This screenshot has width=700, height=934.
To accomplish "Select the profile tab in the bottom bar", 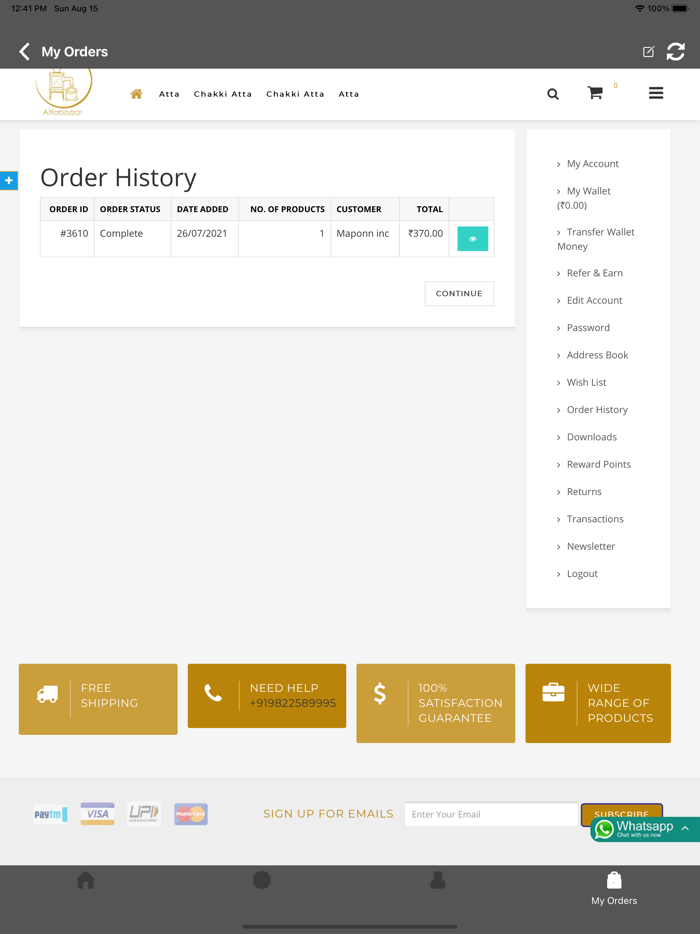I will click(x=438, y=880).
